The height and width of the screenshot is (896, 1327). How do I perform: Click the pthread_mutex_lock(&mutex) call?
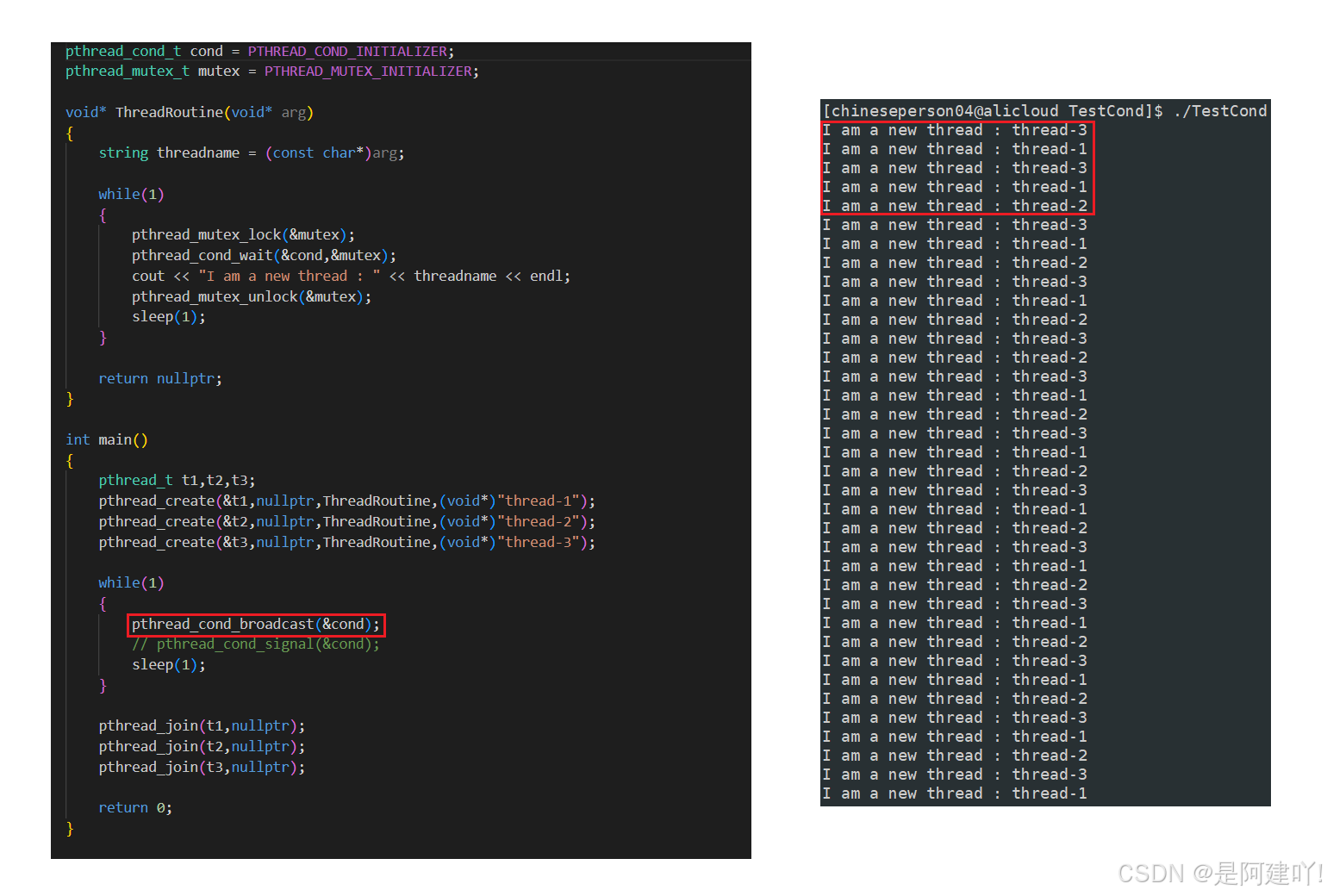tap(243, 235)
